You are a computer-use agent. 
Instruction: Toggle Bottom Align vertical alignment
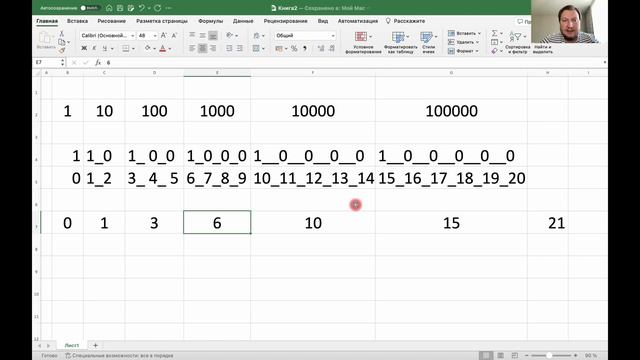point(213,36)
